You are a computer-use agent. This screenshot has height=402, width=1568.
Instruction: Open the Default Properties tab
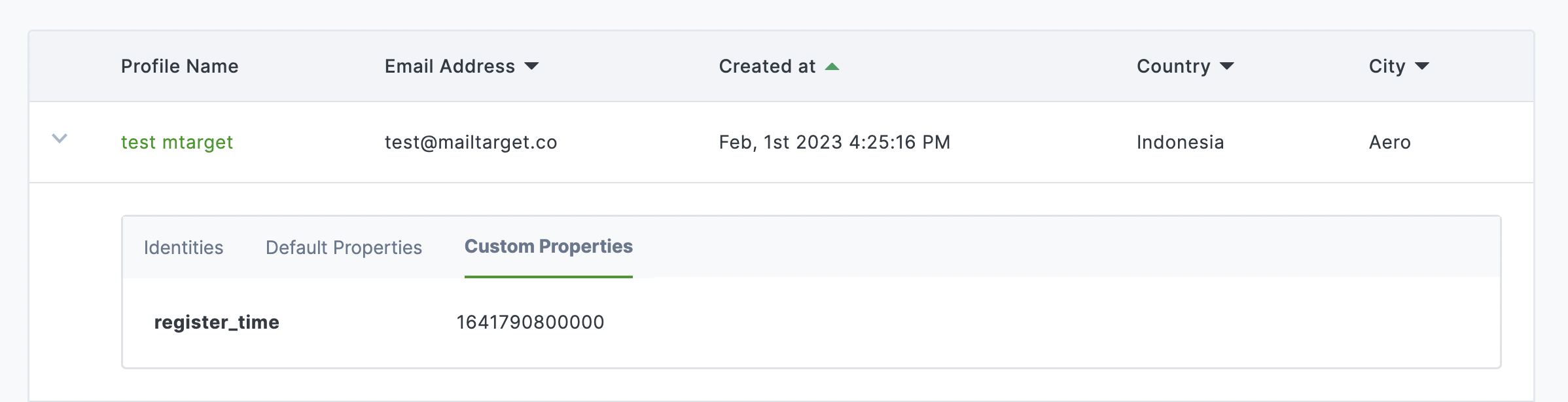tap(344, 247)
